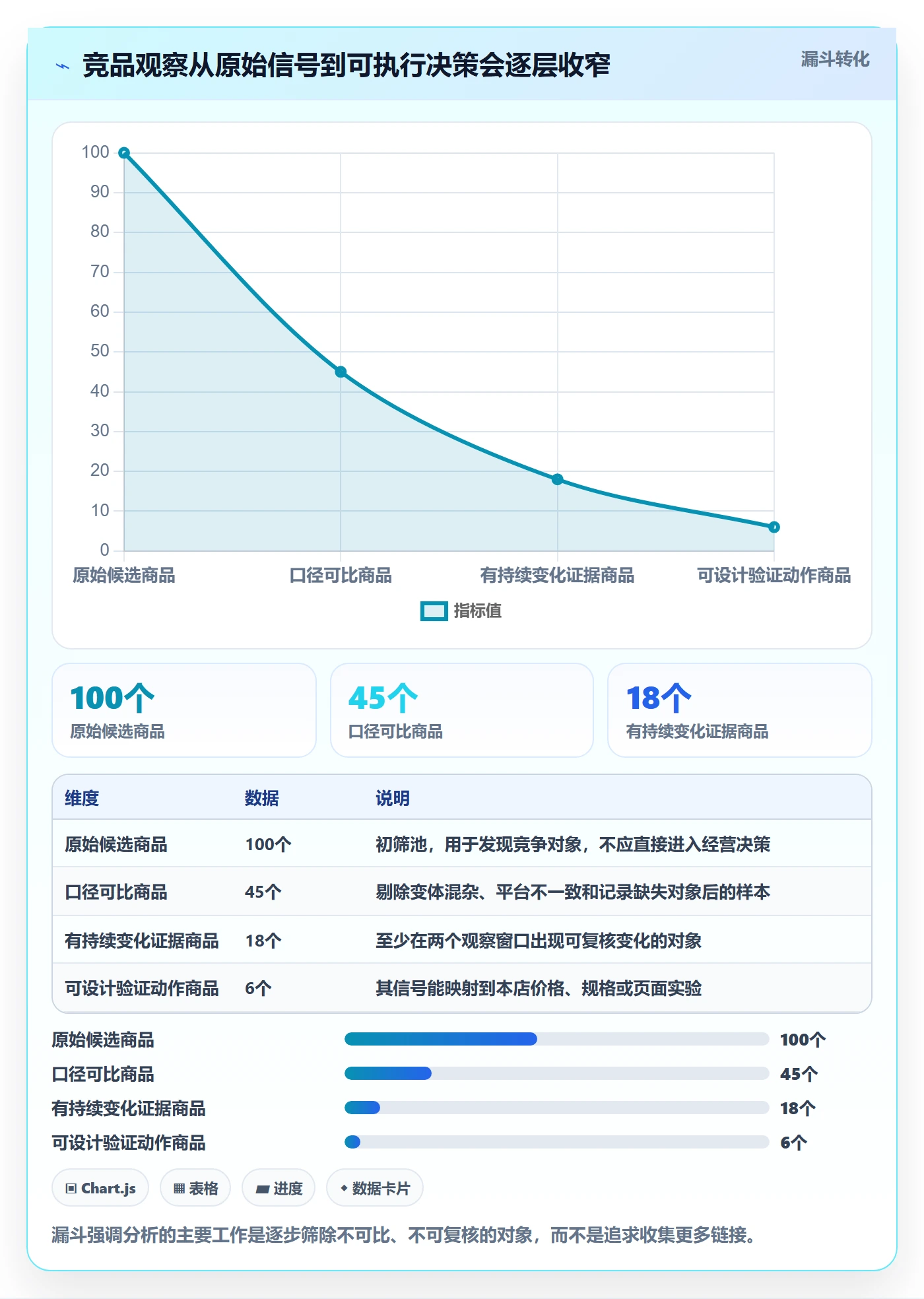Click the card title 竞品观察从原始信号

[x=346, y=65]
